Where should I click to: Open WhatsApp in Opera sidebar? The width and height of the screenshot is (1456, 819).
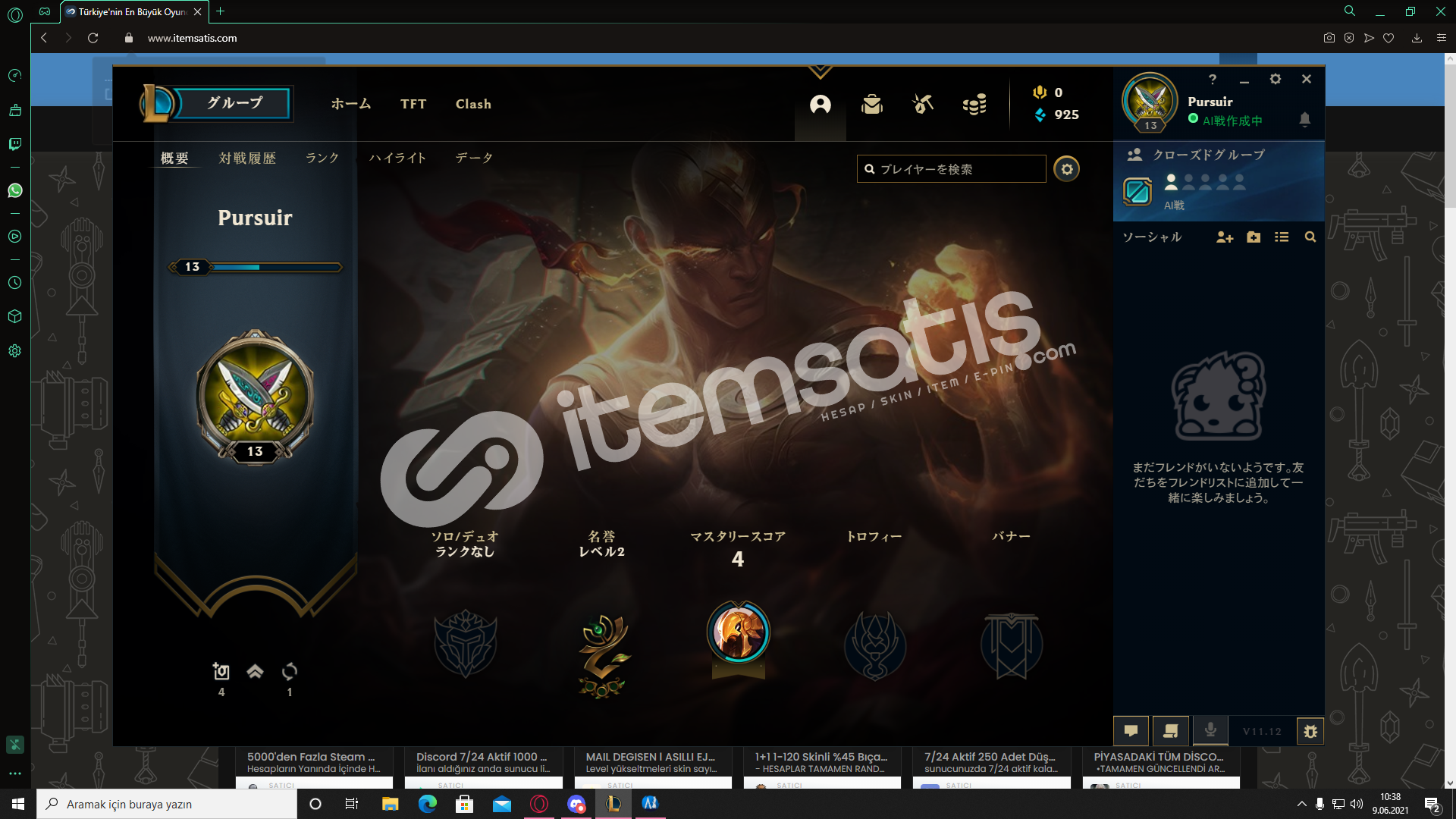[14, 190]
